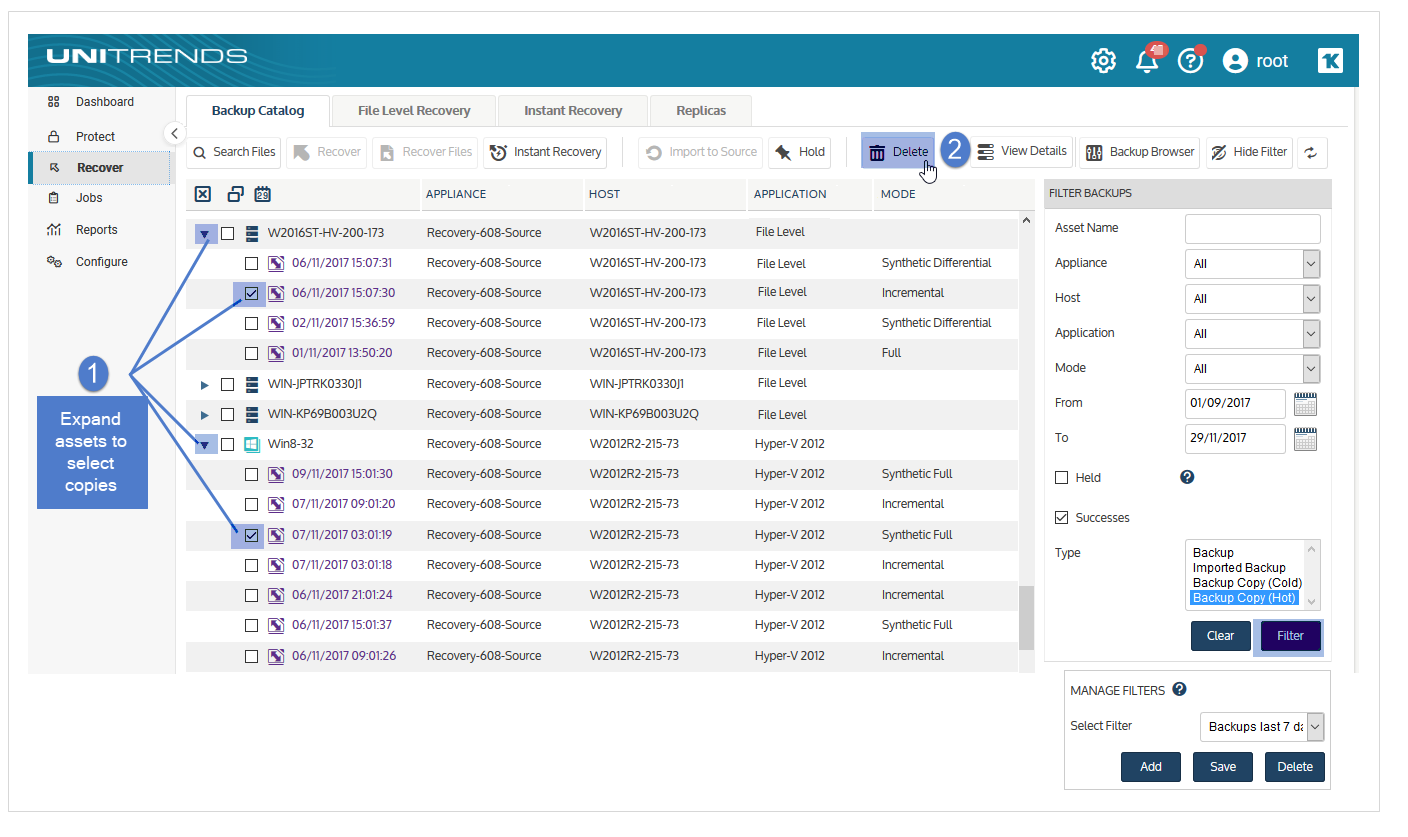Click Delete under Manage Filters
This screenshot has width=1408, height=837.
pyautogui.click(x=1295, y=767)
